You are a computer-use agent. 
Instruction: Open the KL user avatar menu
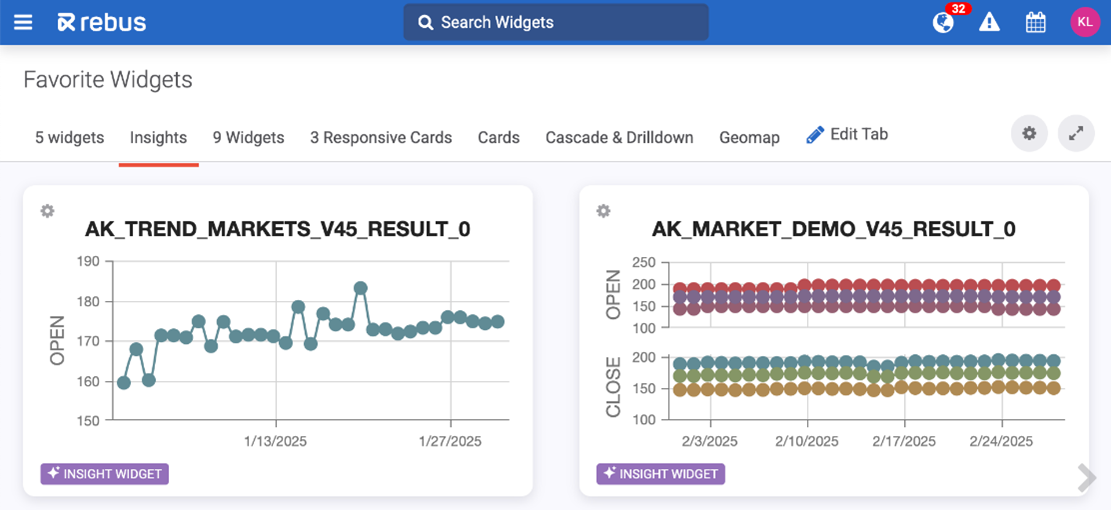[x=1084, y=22]
